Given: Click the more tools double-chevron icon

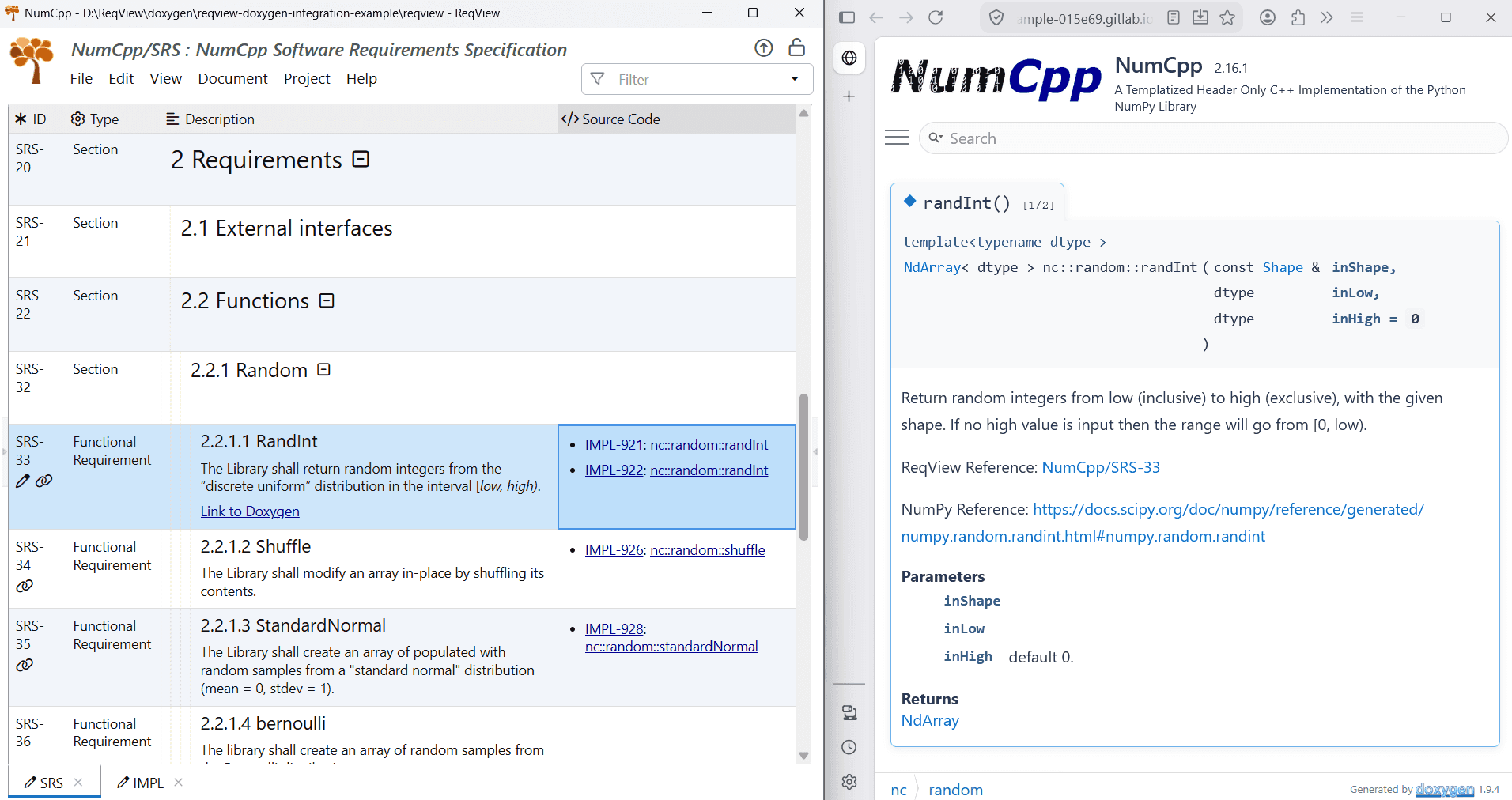Looking at the screenshot, I should [x=1327, y=17].
